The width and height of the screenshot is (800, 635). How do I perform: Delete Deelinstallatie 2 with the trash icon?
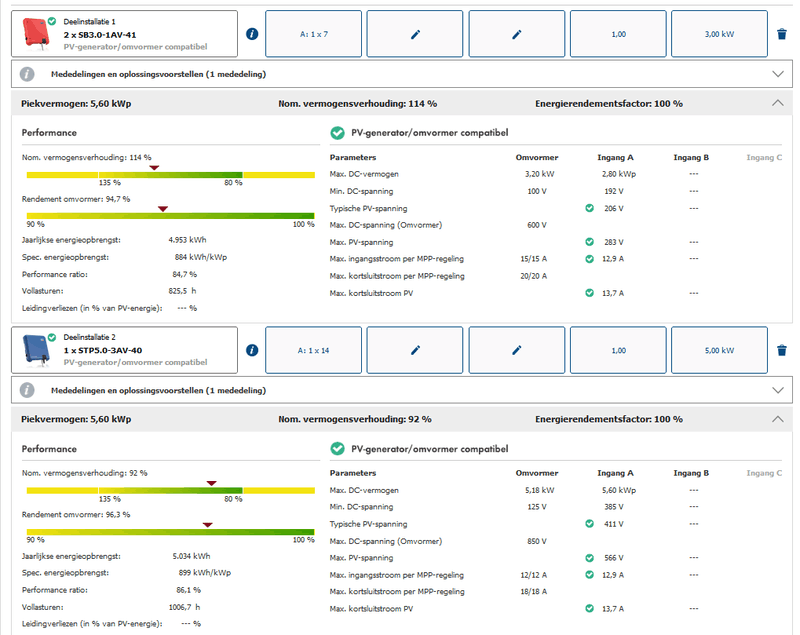coord(782,351)
